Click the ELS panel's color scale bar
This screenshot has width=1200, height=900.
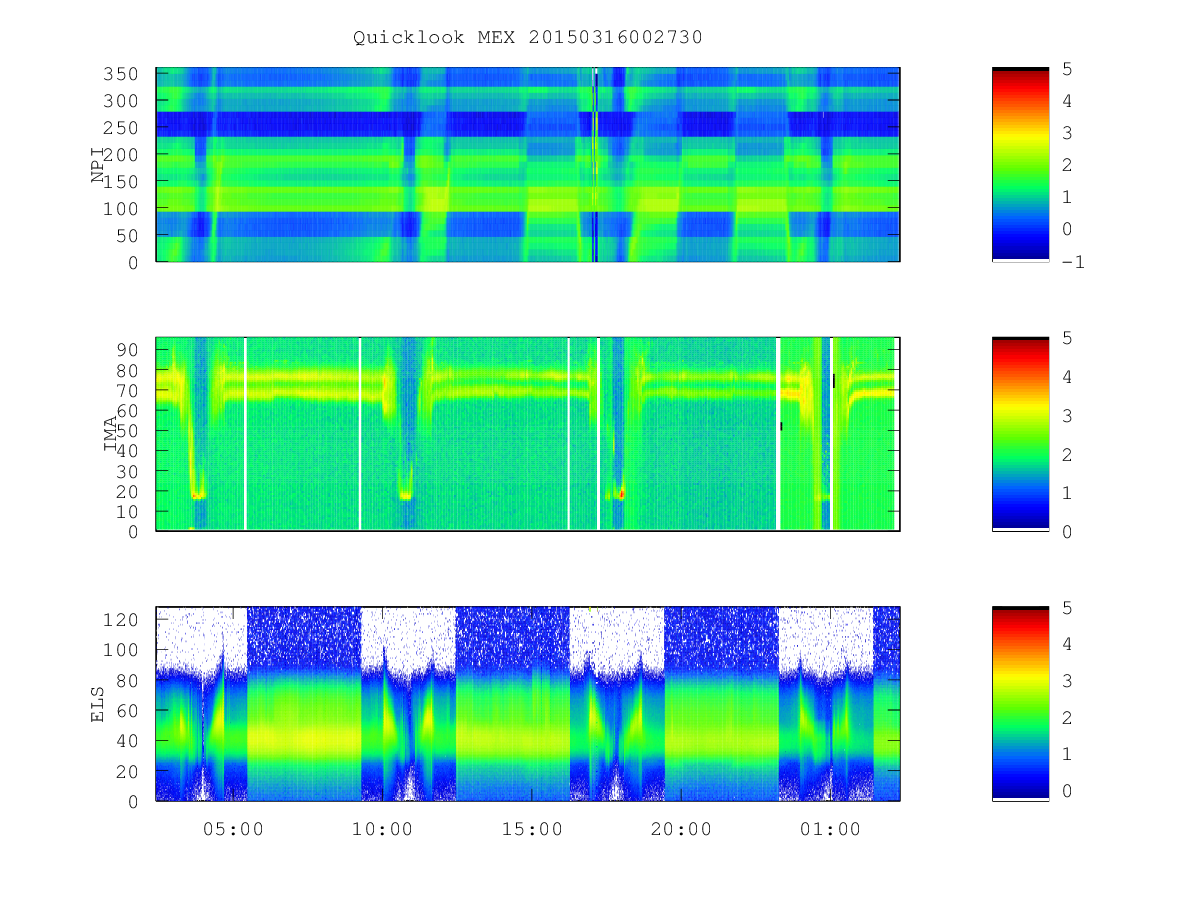1020,703
